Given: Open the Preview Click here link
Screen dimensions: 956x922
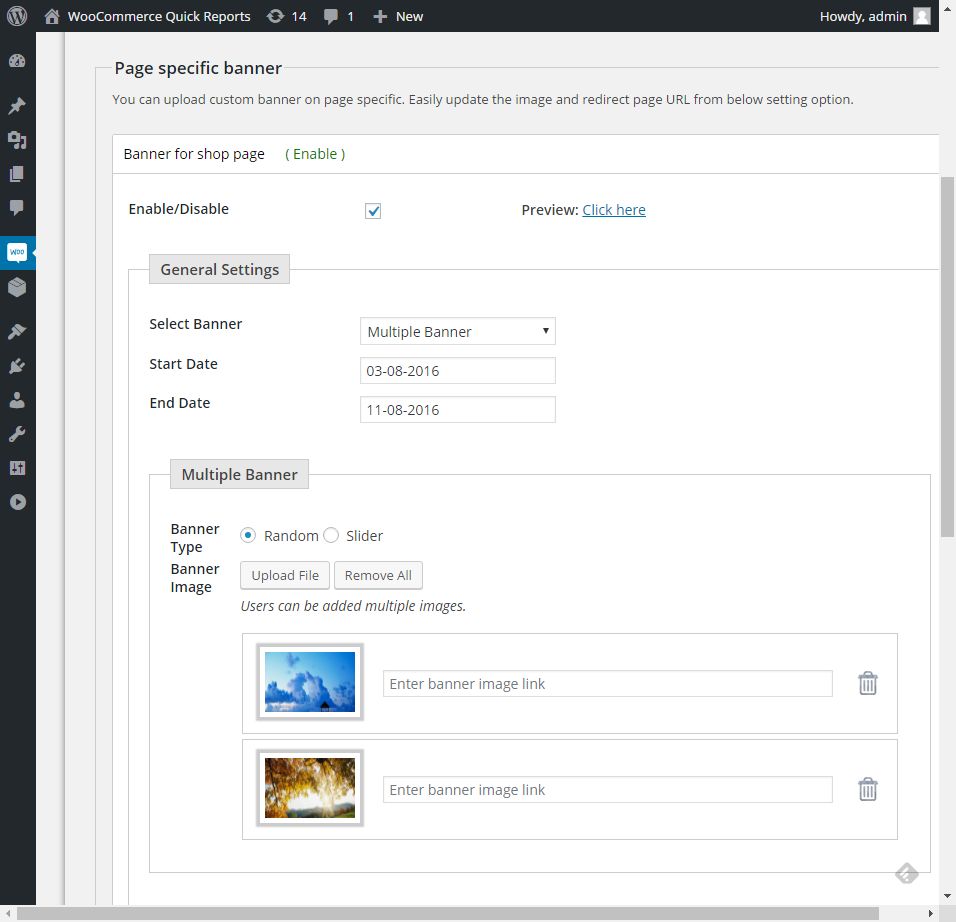Looking at the screenshot, I should pyautogui.click(x=614, y=210).
